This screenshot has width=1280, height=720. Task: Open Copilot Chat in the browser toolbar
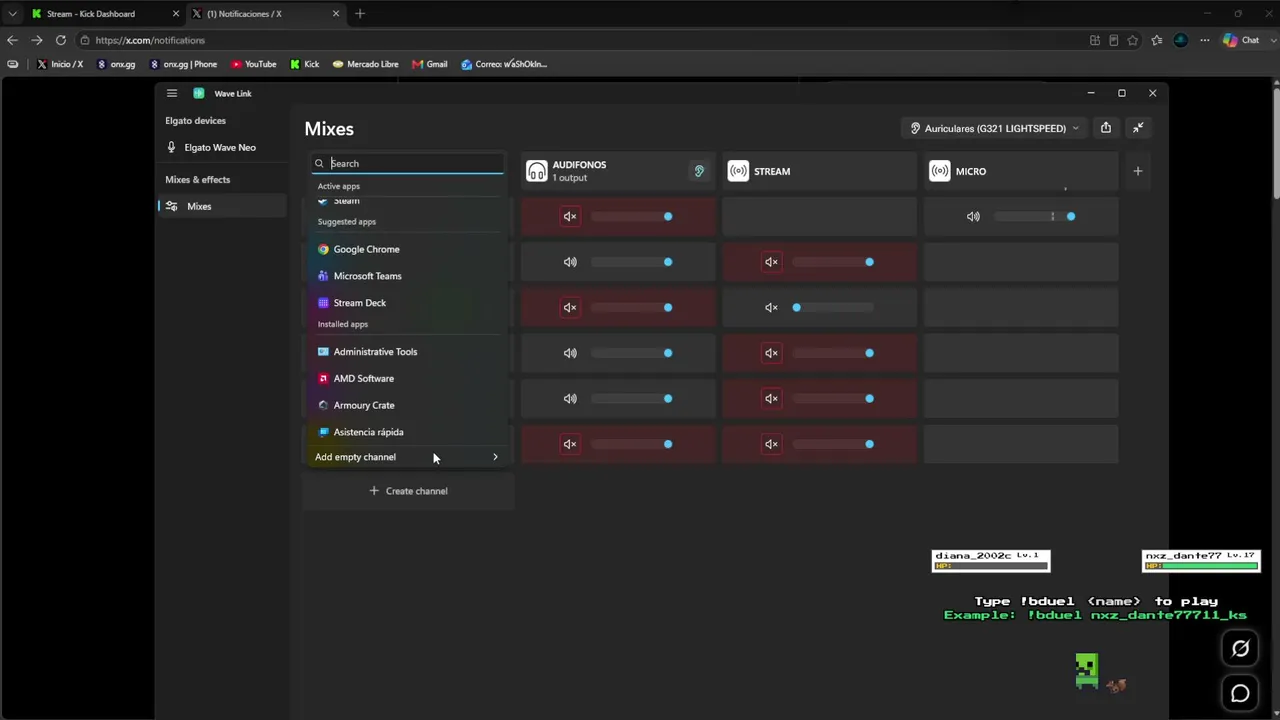[1241, 40]
